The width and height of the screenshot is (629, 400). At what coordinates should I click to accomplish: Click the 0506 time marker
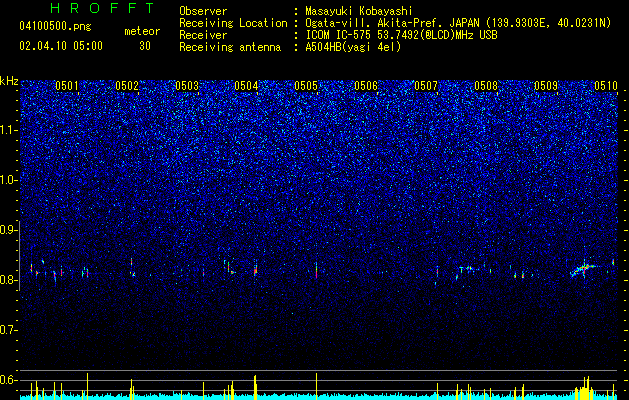(366, 85)
